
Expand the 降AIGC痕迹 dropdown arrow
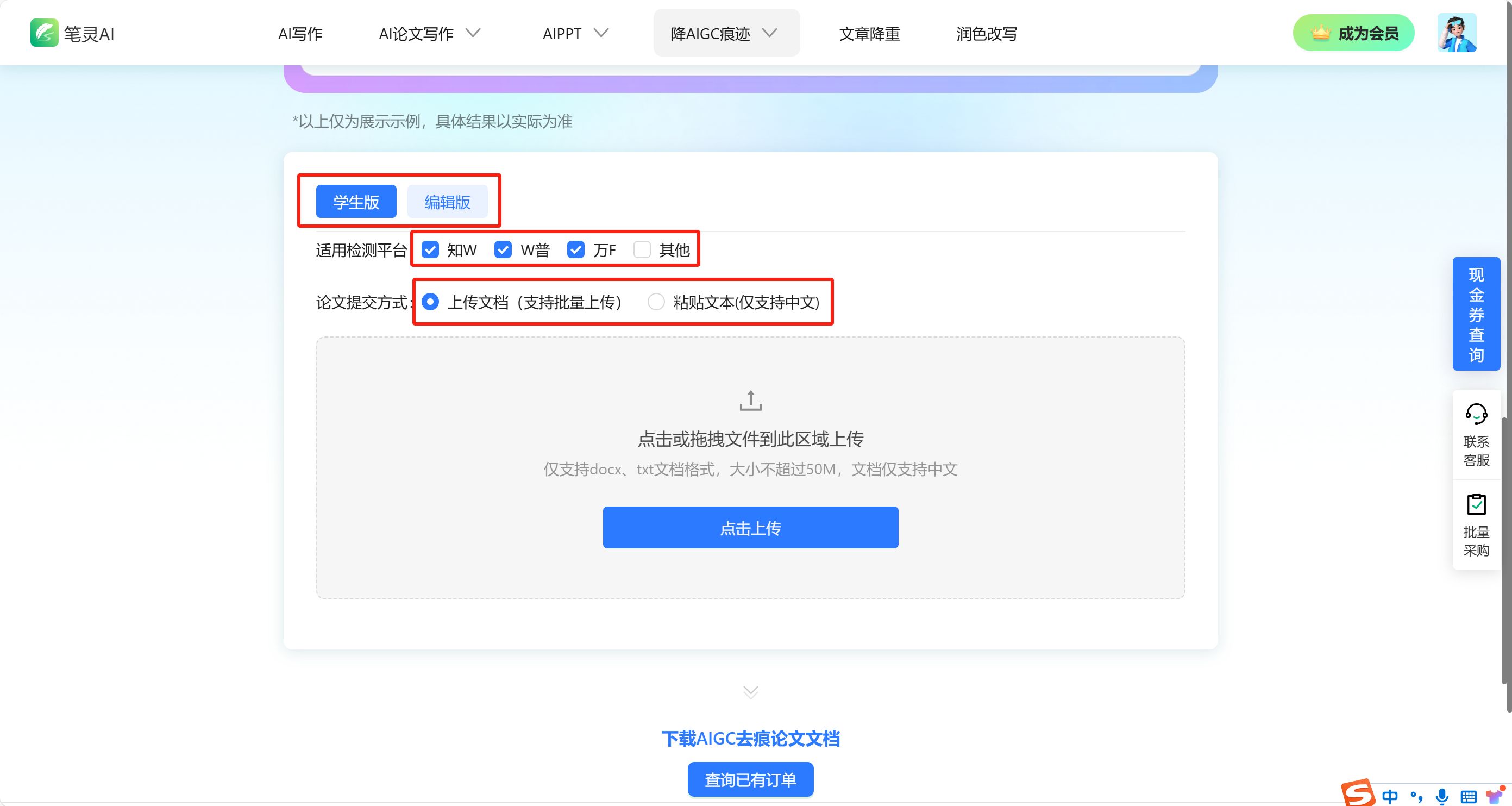(x=769, y=33)
